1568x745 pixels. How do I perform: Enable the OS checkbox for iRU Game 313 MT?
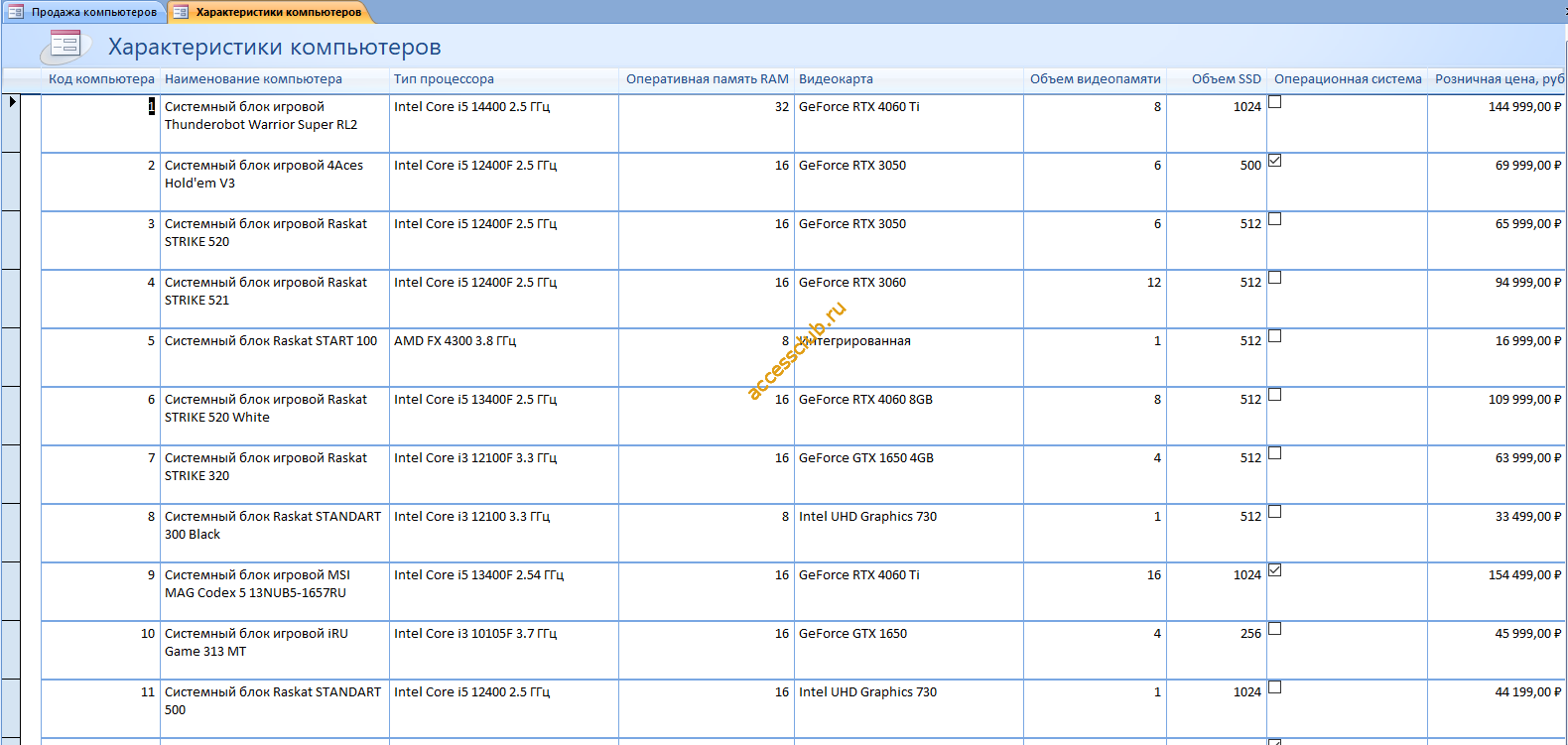click(x=1275, y=629)
